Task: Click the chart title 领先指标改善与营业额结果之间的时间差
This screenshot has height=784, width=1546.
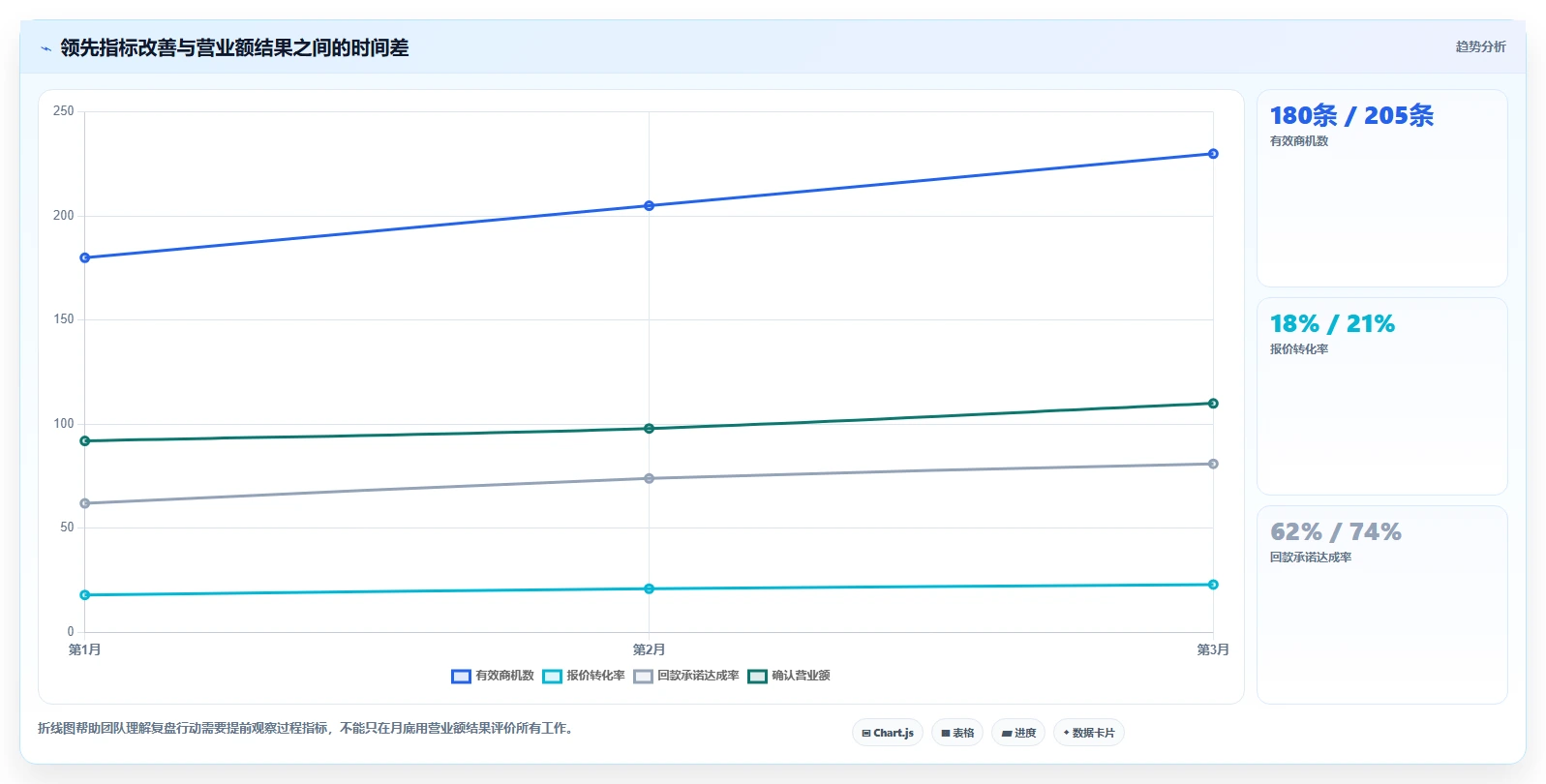Action: click(x=234, y=48)
